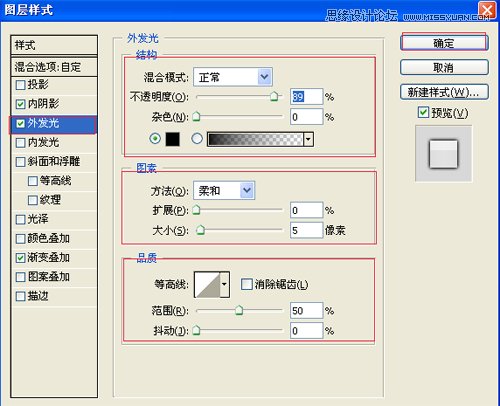Click the 扩展 percentage input field
This screenshot has width=500, height=406.
(306, 210)
